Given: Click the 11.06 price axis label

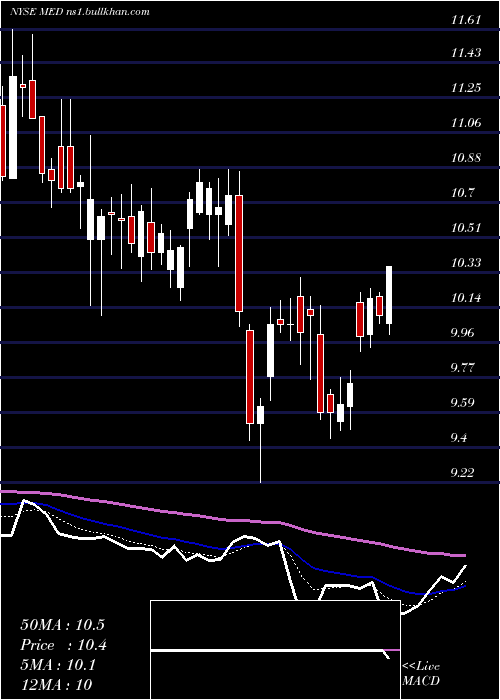Looking at the screenshot, I should (466, 123).
